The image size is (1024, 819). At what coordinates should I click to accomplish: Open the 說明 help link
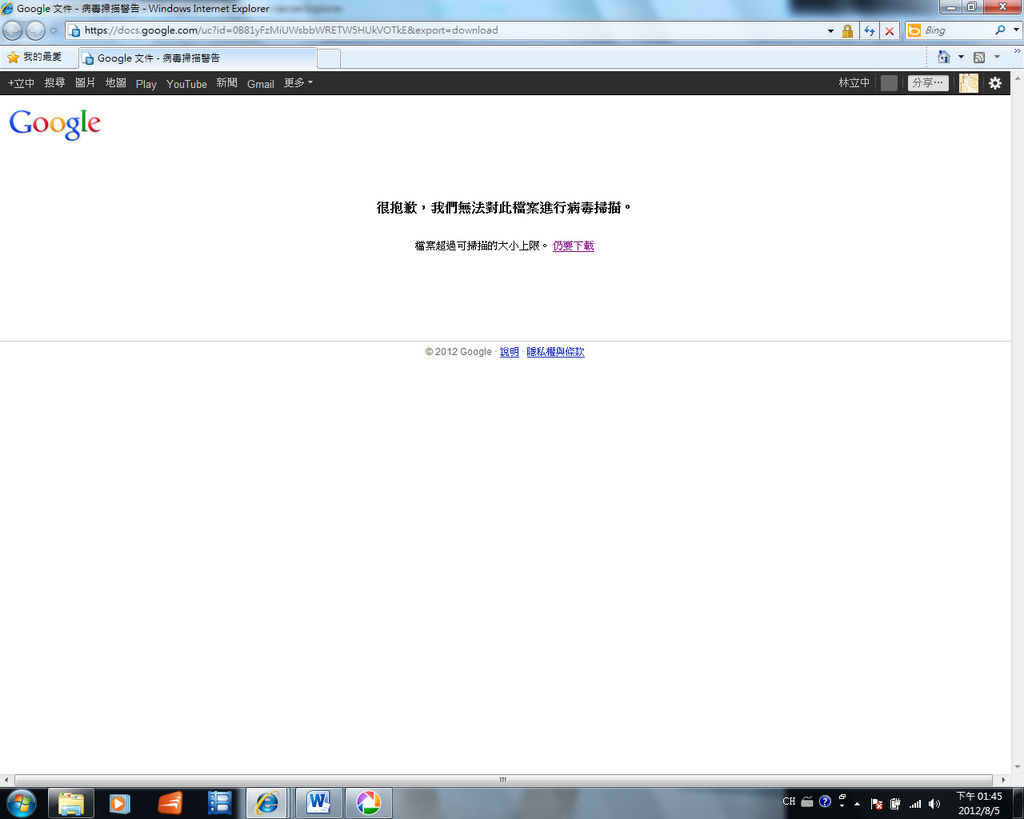(x=509, y=351)
